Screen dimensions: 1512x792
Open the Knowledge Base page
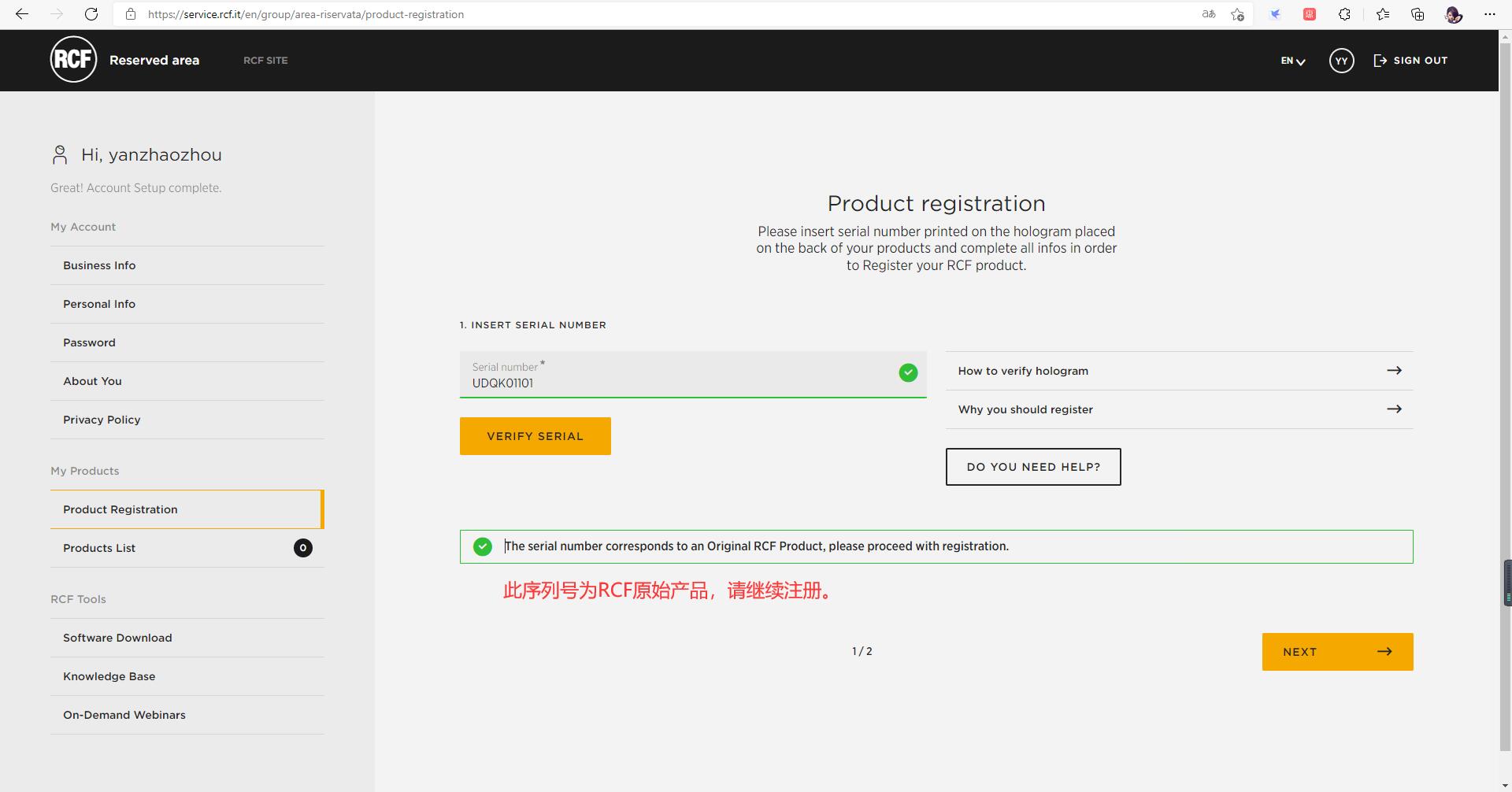187,676
